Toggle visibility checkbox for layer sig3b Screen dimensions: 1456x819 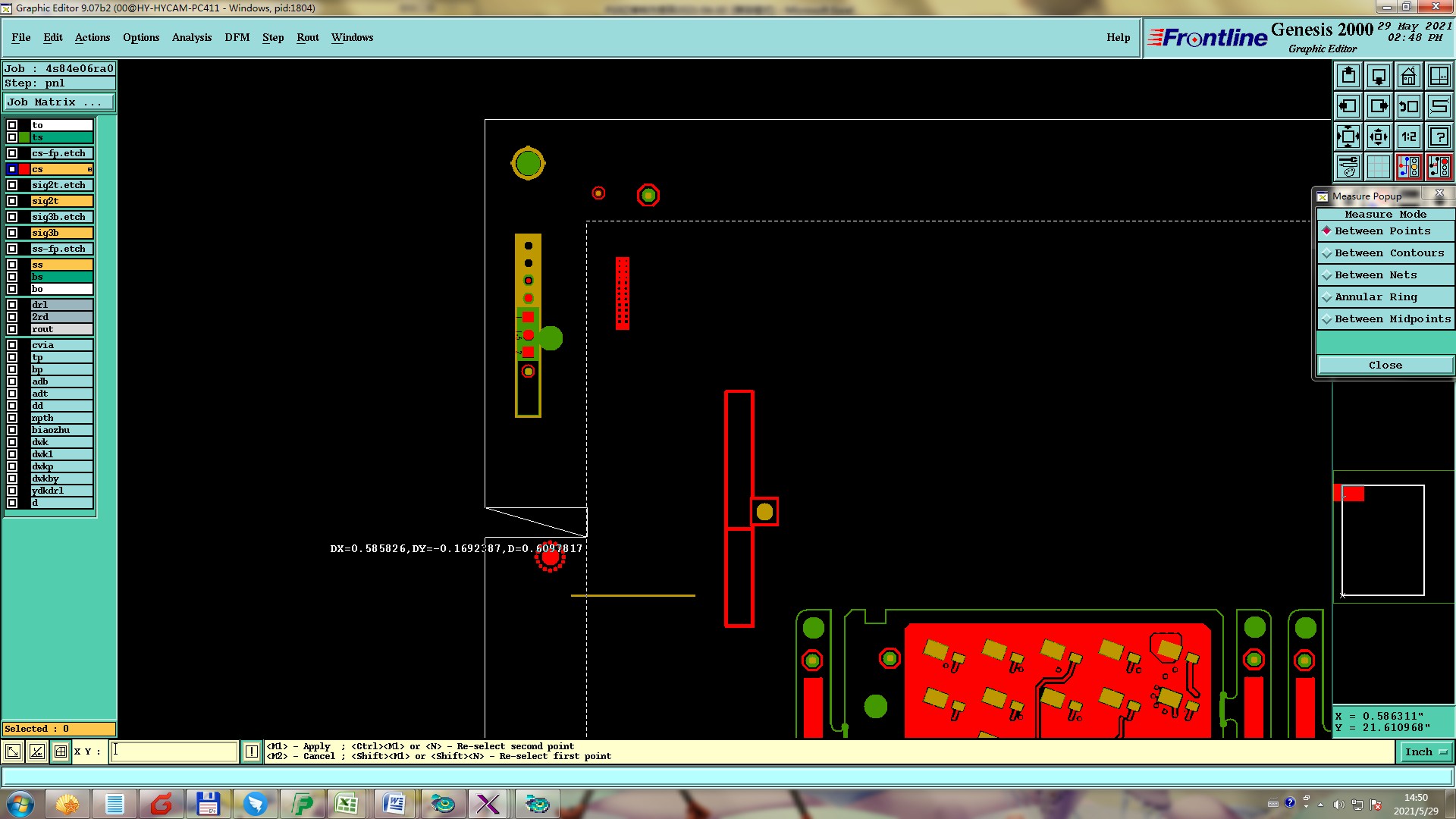[x=12, y=233]
